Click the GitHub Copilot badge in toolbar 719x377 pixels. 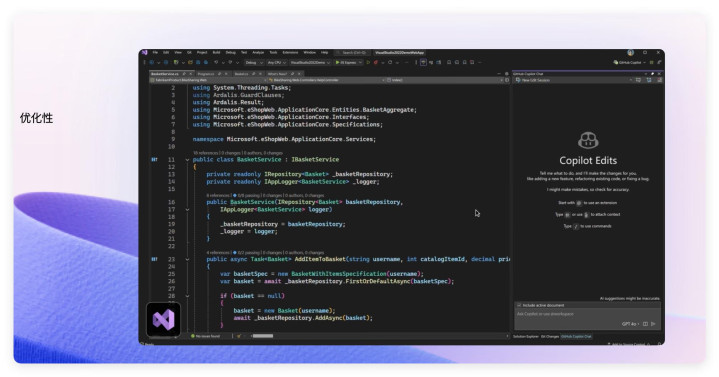point(629,62)
